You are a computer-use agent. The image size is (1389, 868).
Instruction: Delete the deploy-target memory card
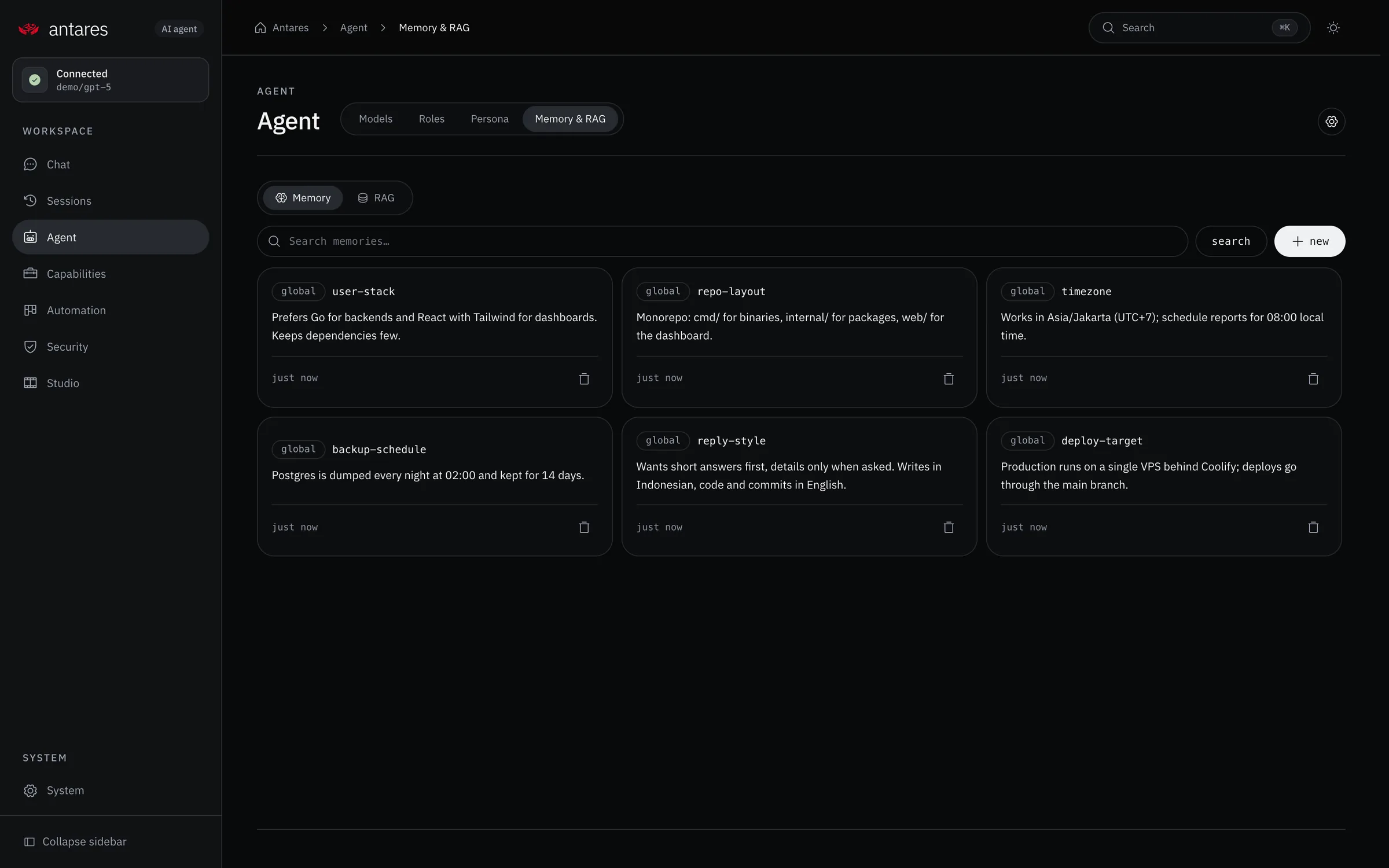tap(1313, 527)
